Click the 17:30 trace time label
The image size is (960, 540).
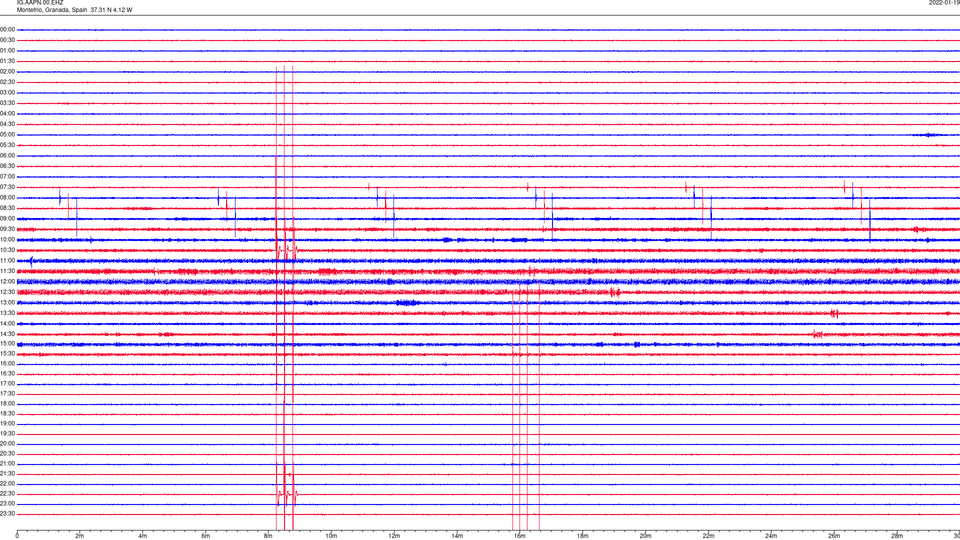click(x=8, y=394)
